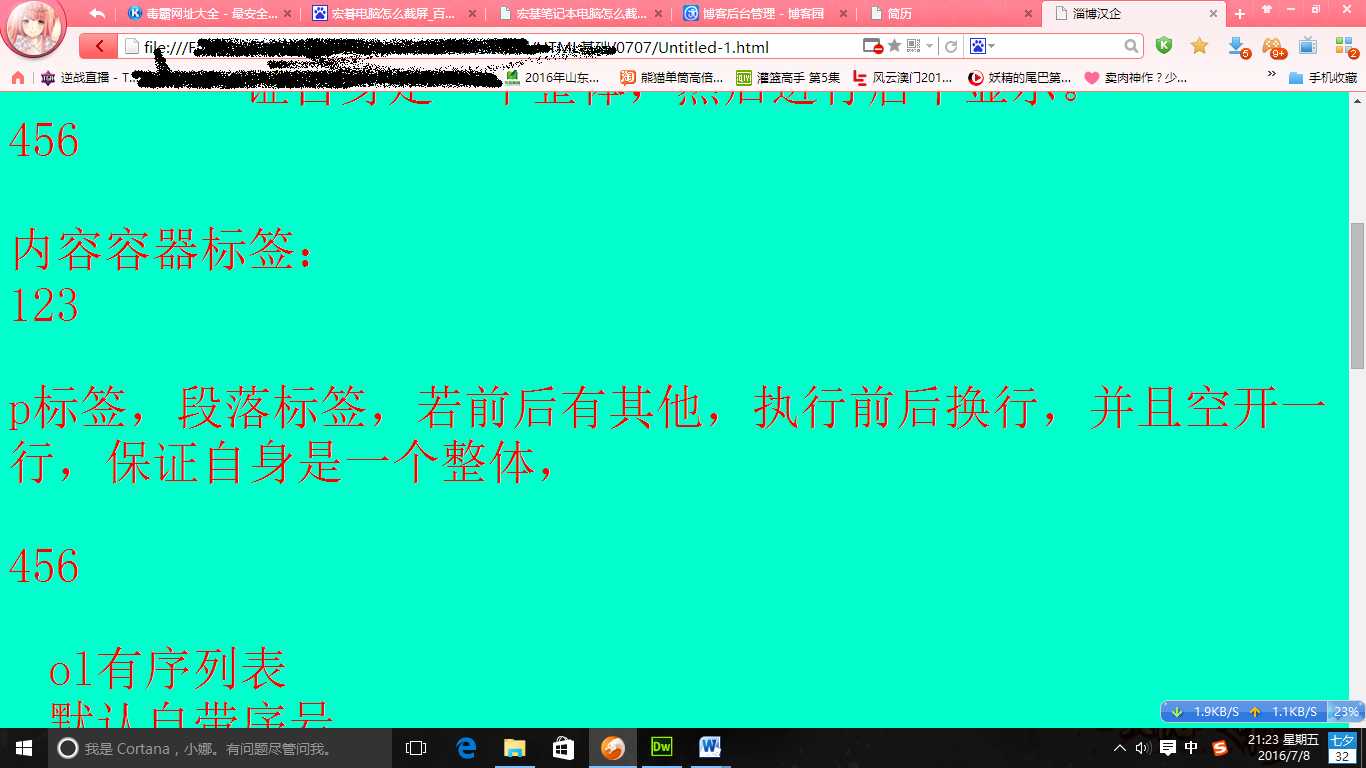This screenshot has height=768, width=1366.
Task: Open Task View icon
Action: tap(416, 748)
